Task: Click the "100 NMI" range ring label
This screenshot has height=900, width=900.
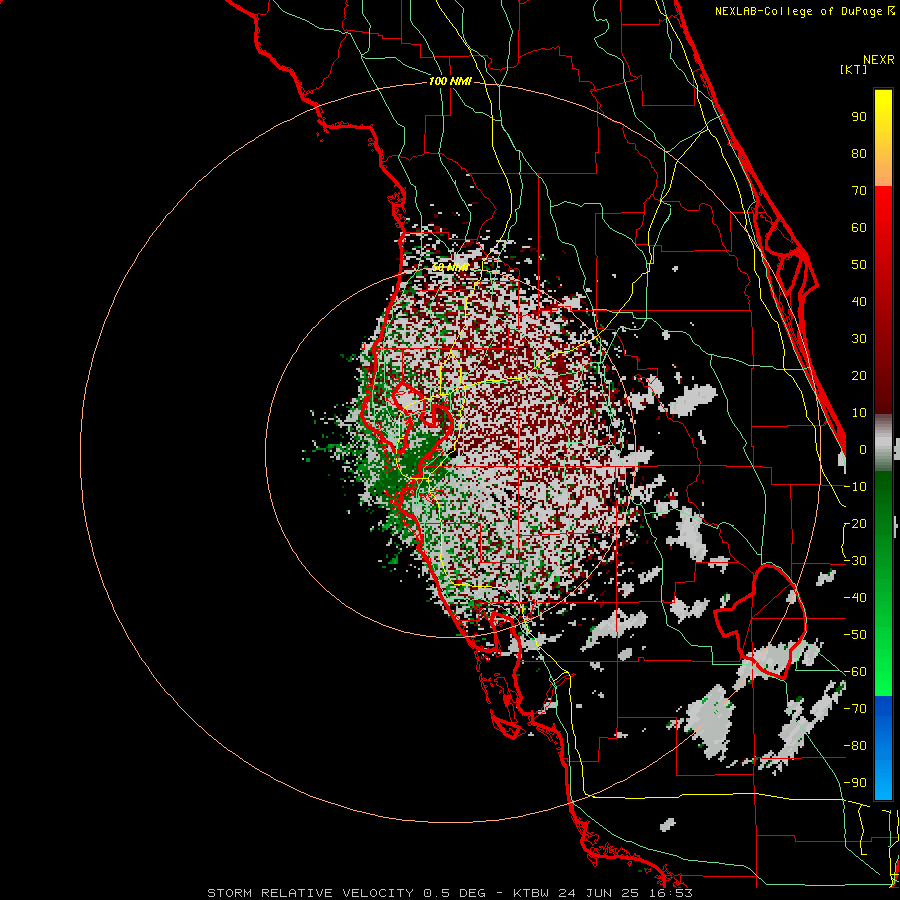Action: [450, 82]
